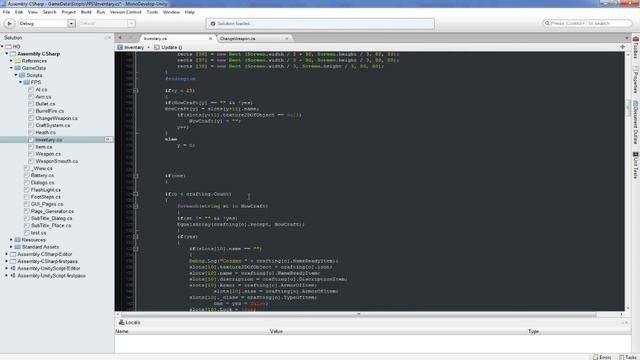Viewport: 640px width, 360px height.
Task: Click the BurrelFire.cs file icon
Action: (x=31, y=111)
